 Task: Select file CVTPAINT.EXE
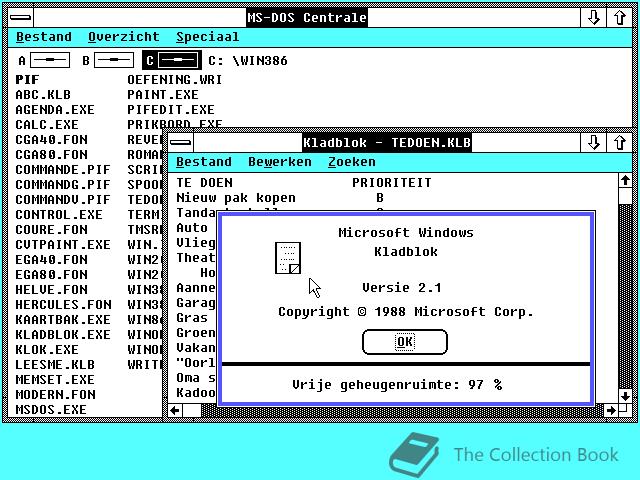(63, 245)
